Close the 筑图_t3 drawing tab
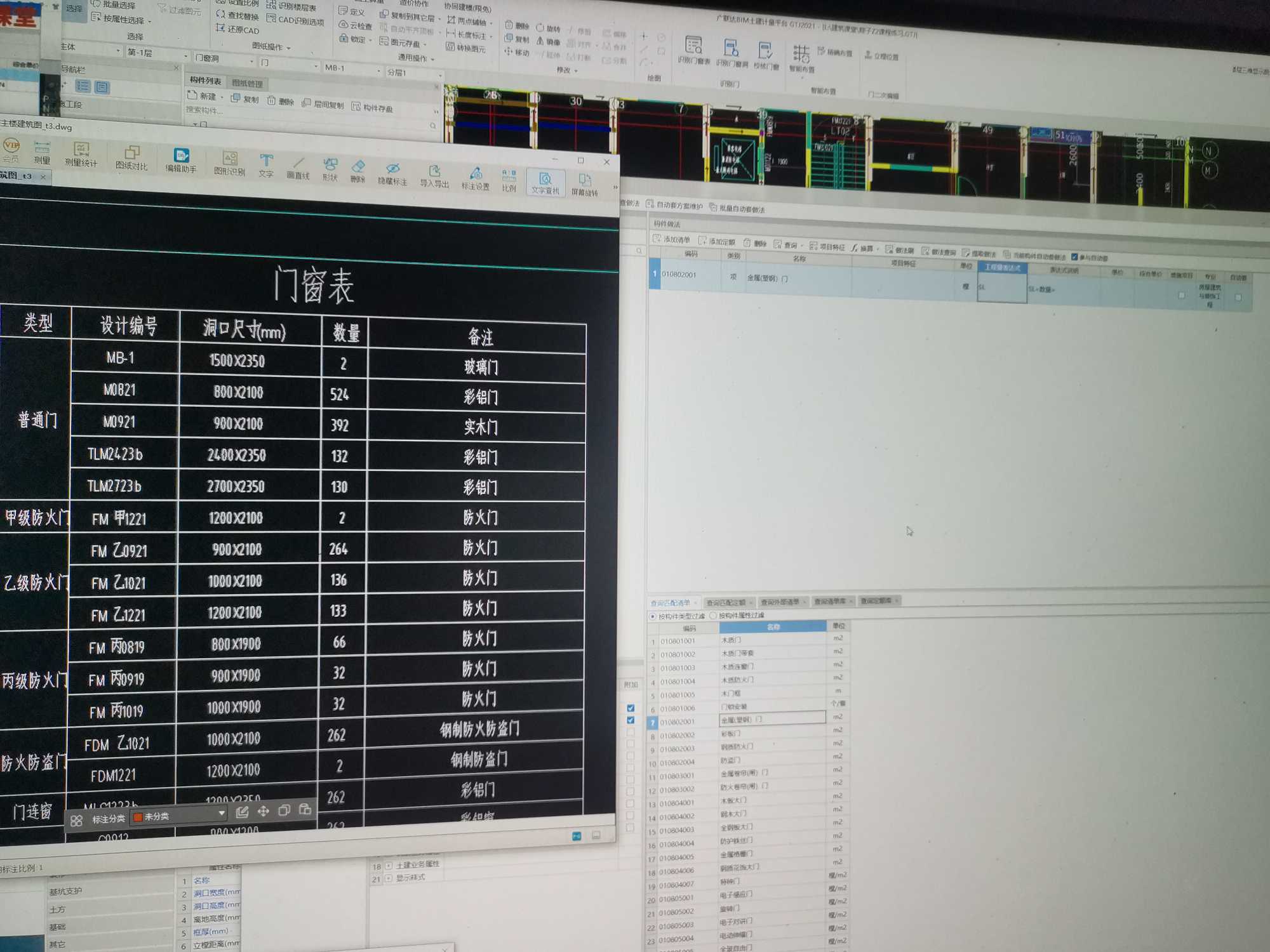The height and width of the screenshot is (952, 1270). click(43, 176)
